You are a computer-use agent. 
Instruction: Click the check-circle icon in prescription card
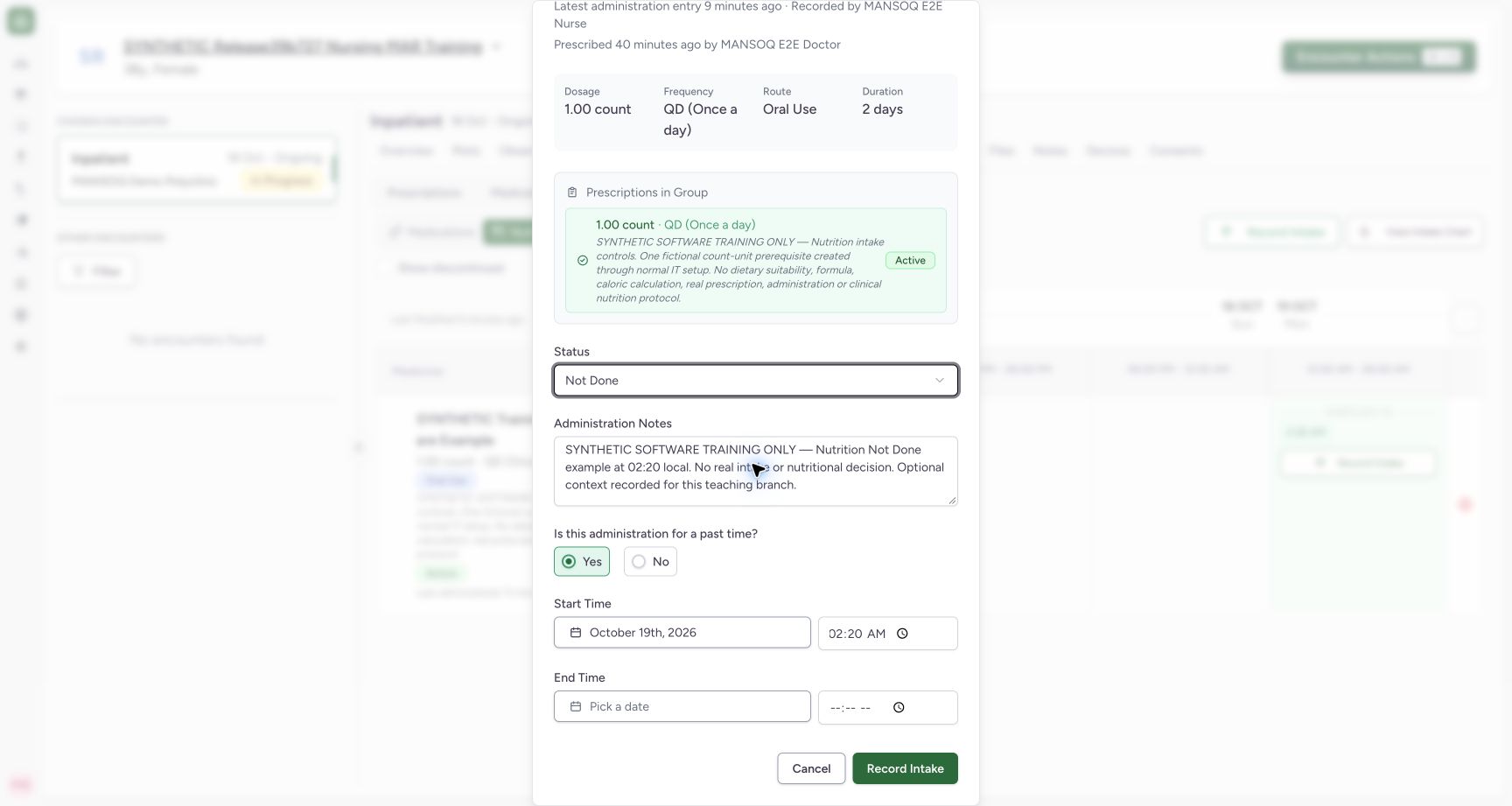click(583, 260)
